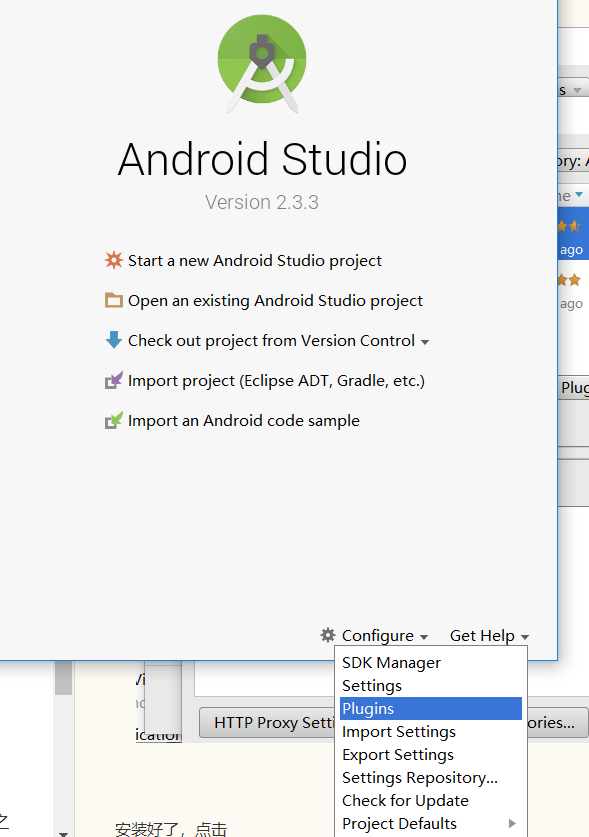Click the Version 2.3.3 text

[x=262, y=202]
